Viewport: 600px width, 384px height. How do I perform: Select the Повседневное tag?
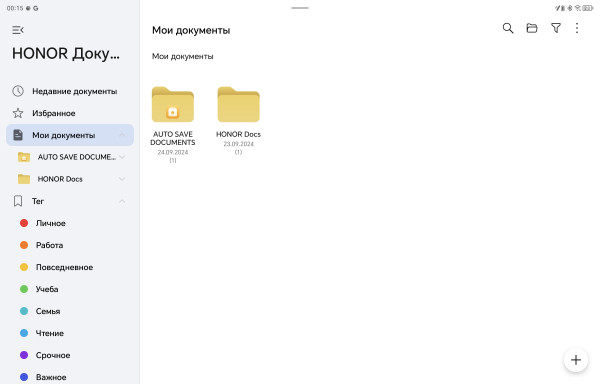coord(70,267)
